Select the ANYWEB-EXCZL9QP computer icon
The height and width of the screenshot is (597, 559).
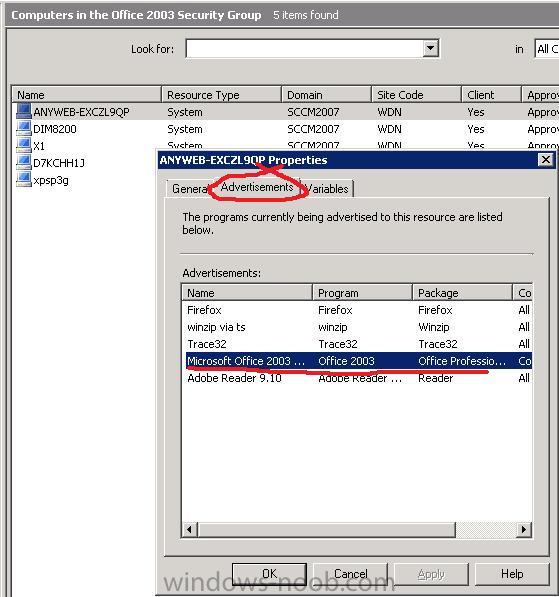point(24,111)
